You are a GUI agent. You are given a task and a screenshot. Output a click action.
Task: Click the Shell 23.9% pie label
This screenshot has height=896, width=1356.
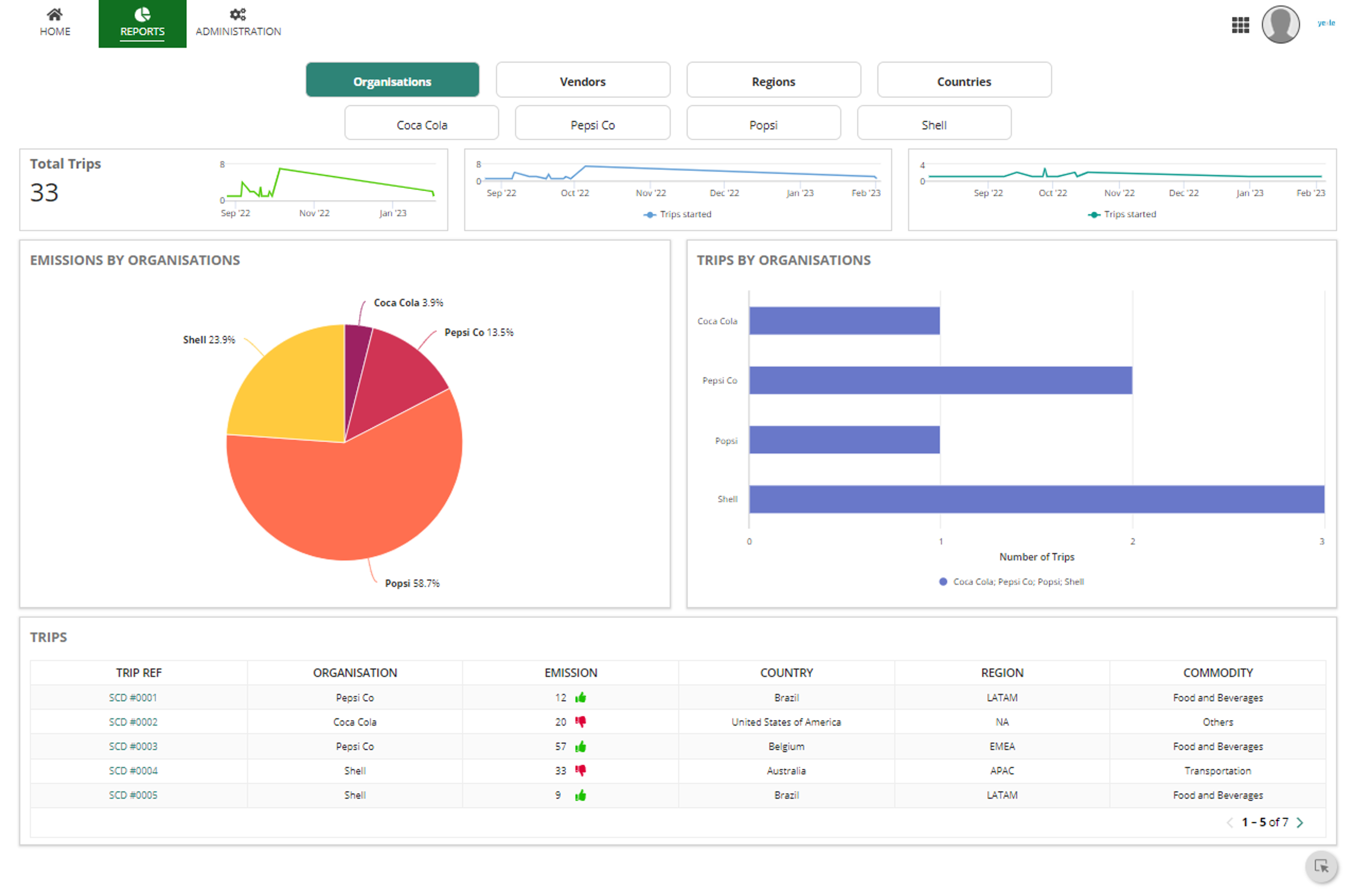(209, 340)
